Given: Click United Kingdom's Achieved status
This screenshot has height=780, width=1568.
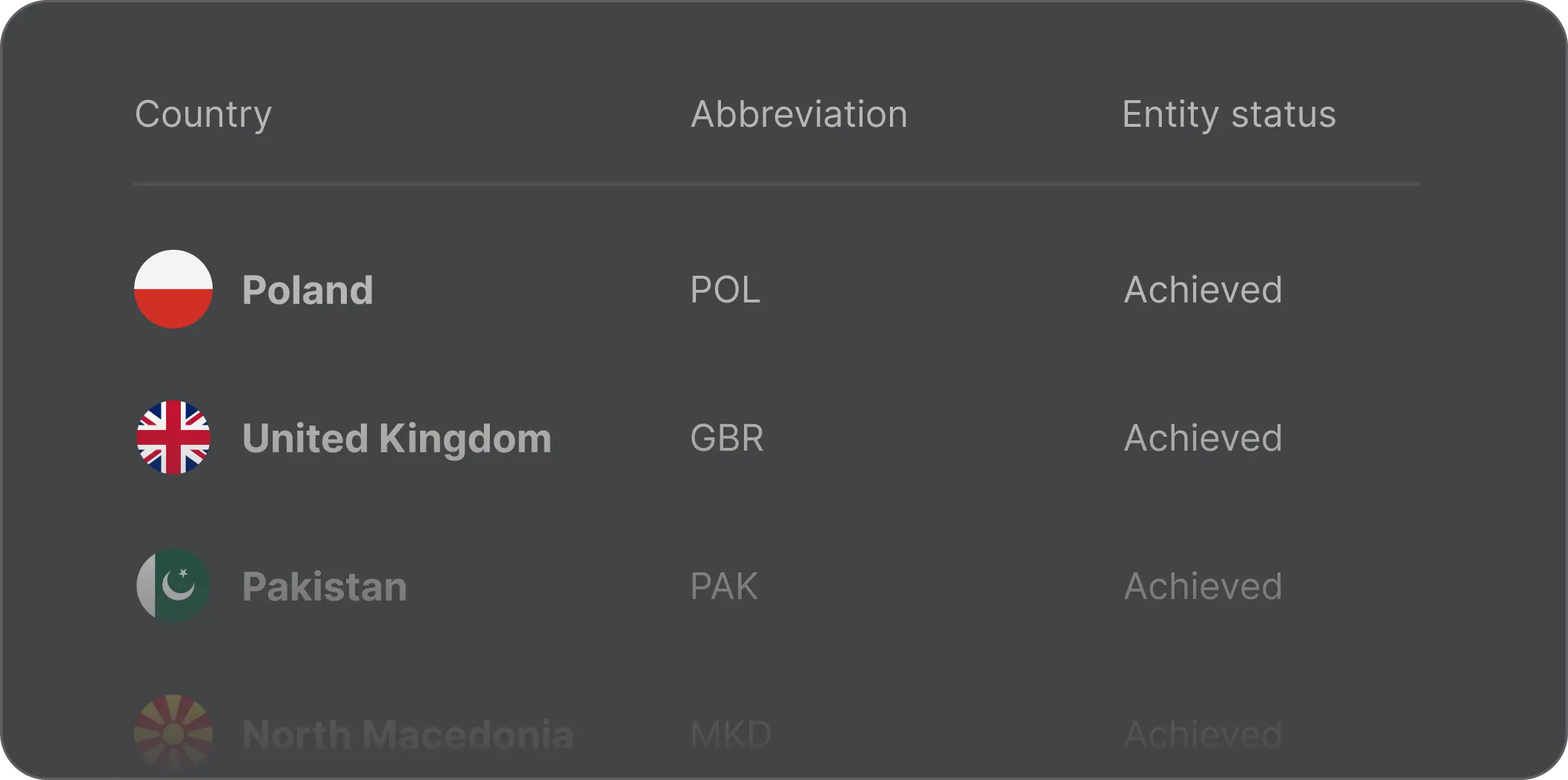Looking at the screenshot, I should 1203,438.
